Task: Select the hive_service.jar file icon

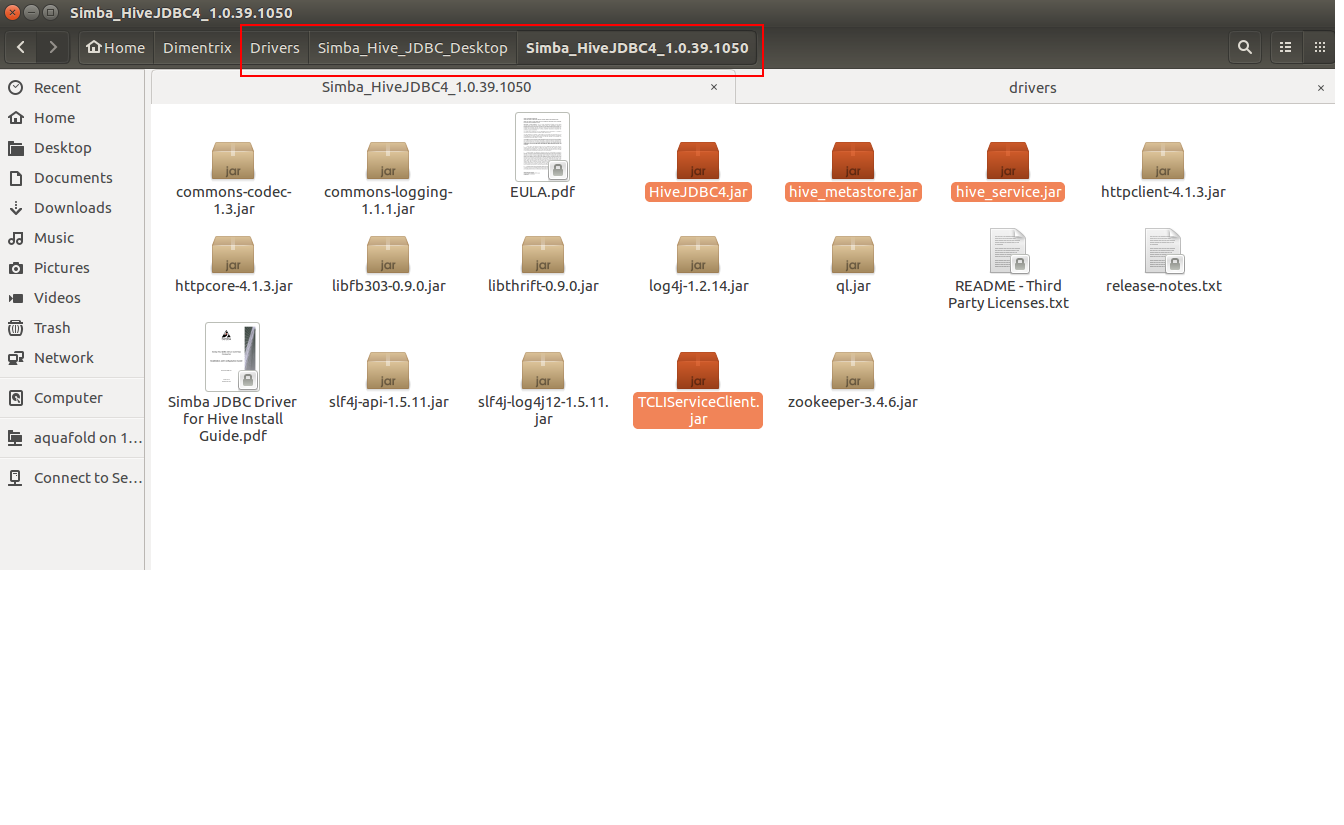Action: click(x=1008, y=160)
